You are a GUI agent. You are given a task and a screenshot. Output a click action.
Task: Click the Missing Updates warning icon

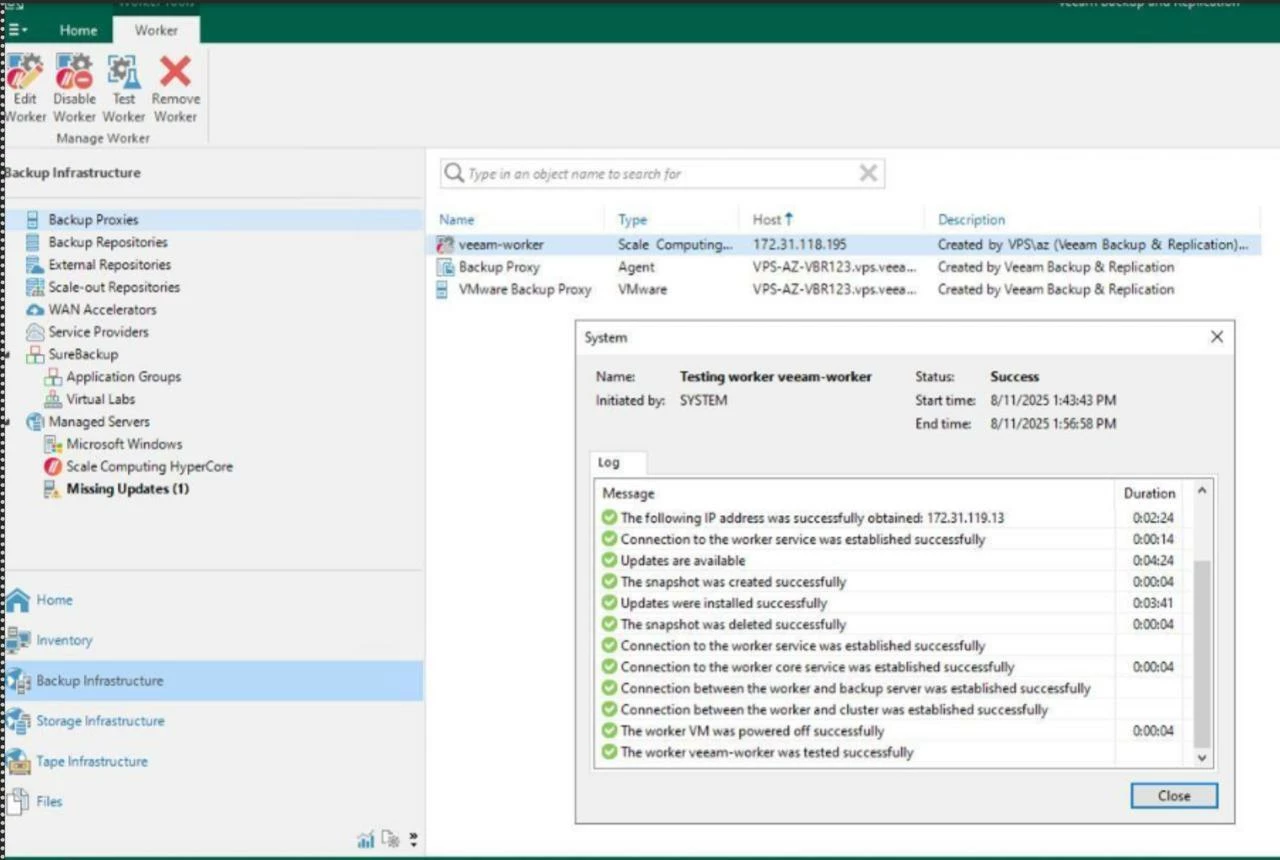(x=53, y=489)
